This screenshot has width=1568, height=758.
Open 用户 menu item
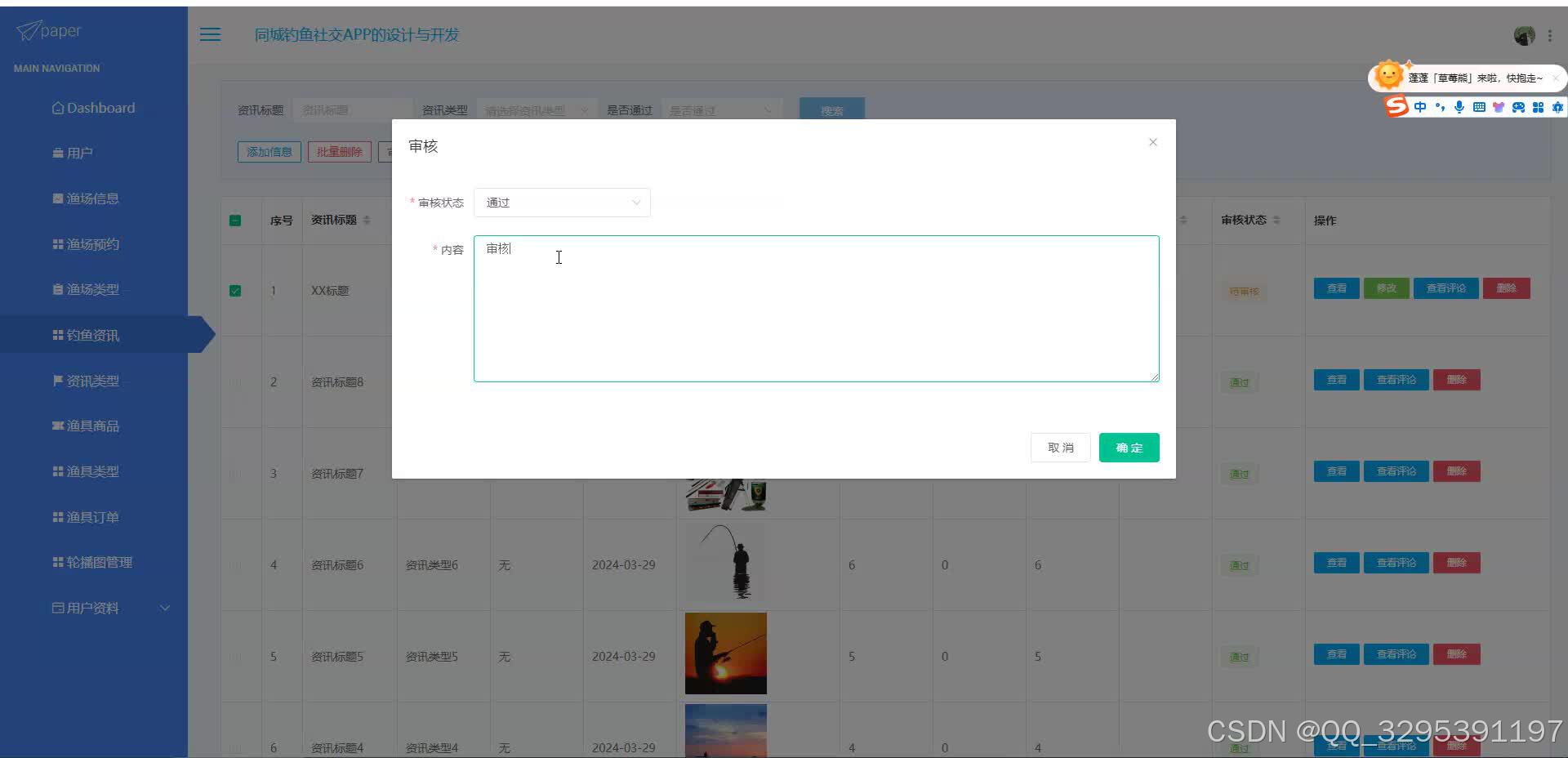pos(72,153)
